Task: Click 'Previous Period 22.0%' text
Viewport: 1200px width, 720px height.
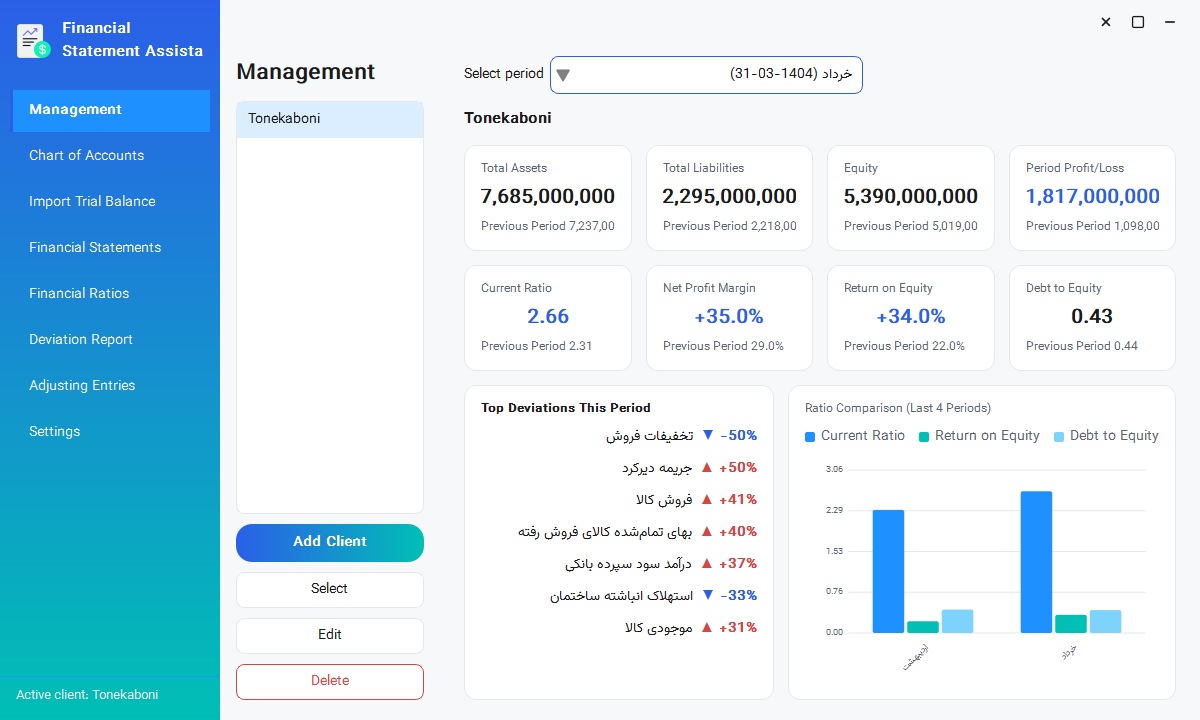Action: [904, 346]
